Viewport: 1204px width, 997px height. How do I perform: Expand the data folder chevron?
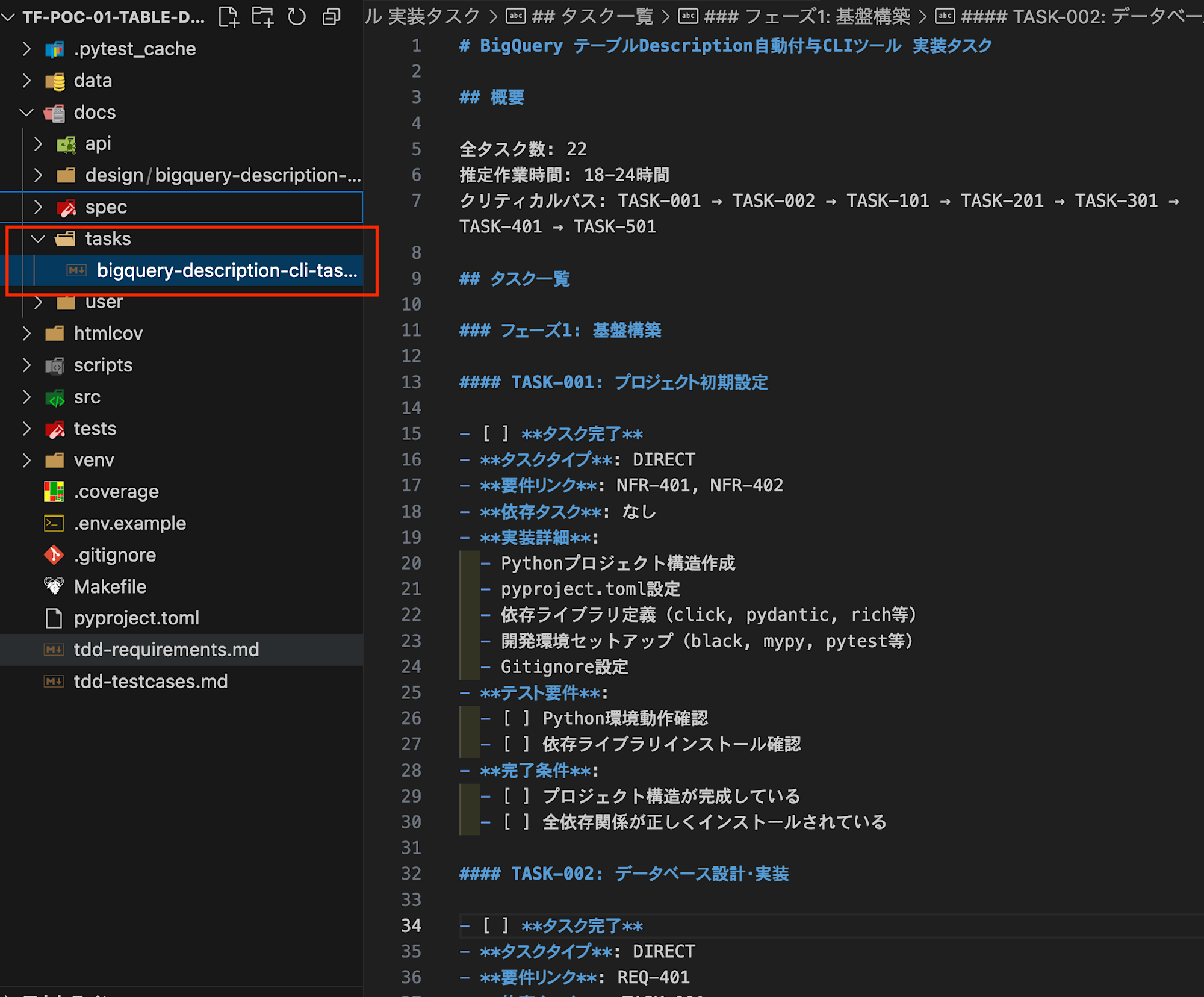coord(26,81)
